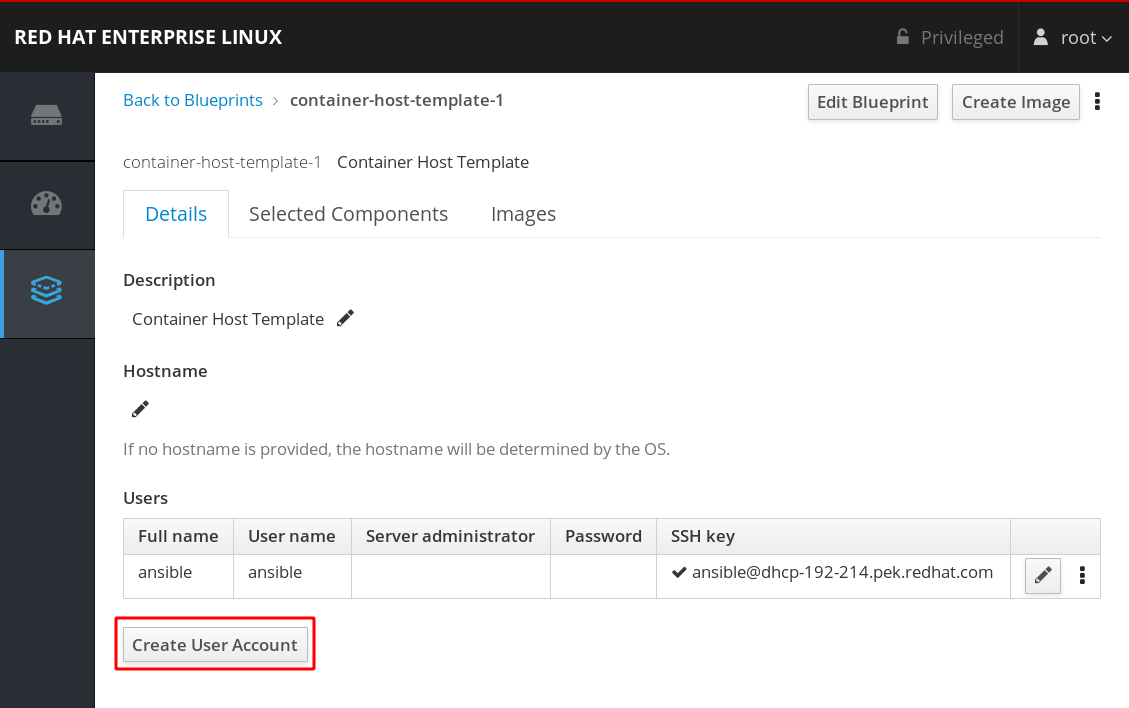Click the ansible SSH key address cell
Image resolution: width=1129 pixels, height=708 pixels.
(x=842, y=573)
